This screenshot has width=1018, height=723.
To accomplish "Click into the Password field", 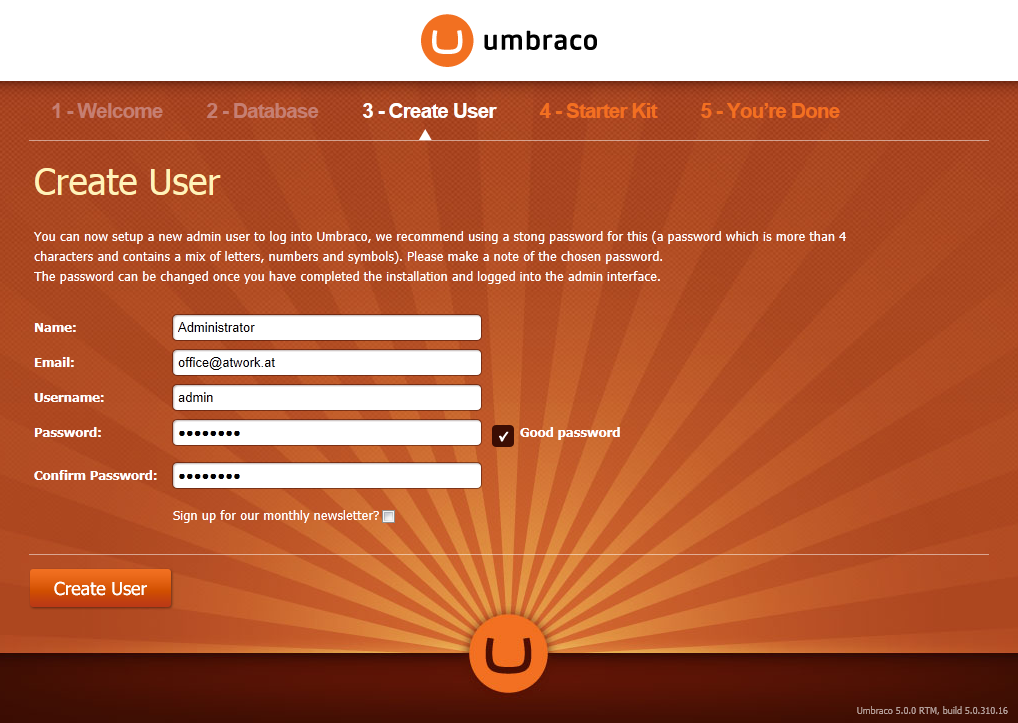I will tap(327, 433).
